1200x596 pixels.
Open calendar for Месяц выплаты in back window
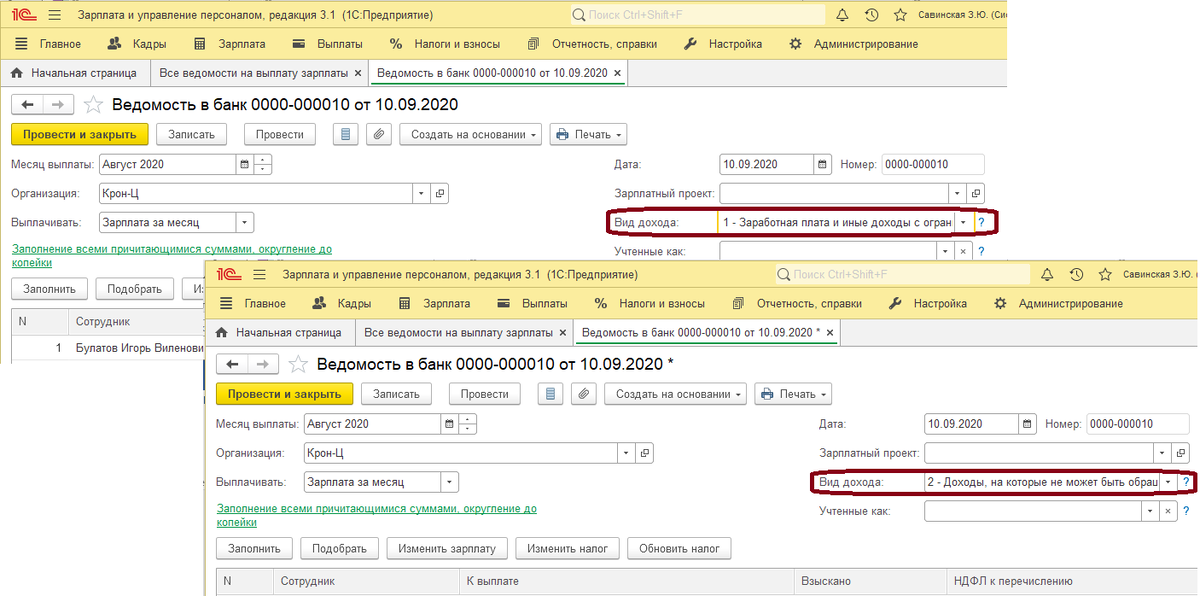244,164
